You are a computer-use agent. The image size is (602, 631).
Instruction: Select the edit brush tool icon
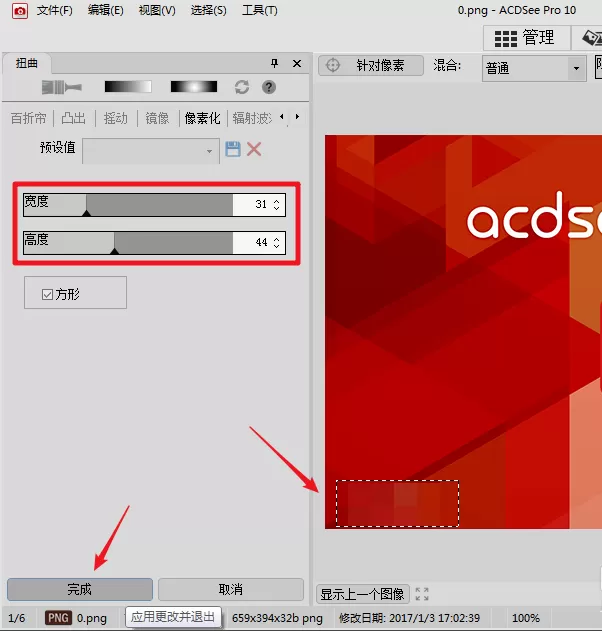[62, 87]
